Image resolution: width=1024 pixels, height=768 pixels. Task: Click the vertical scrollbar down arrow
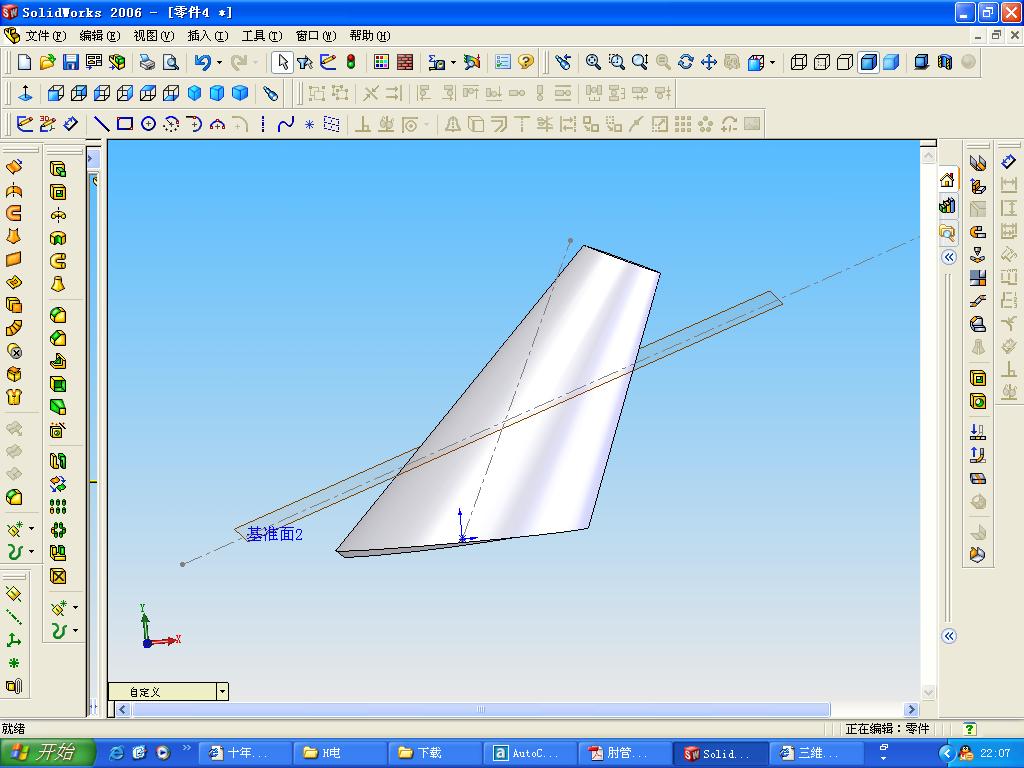tap(928, 692)
